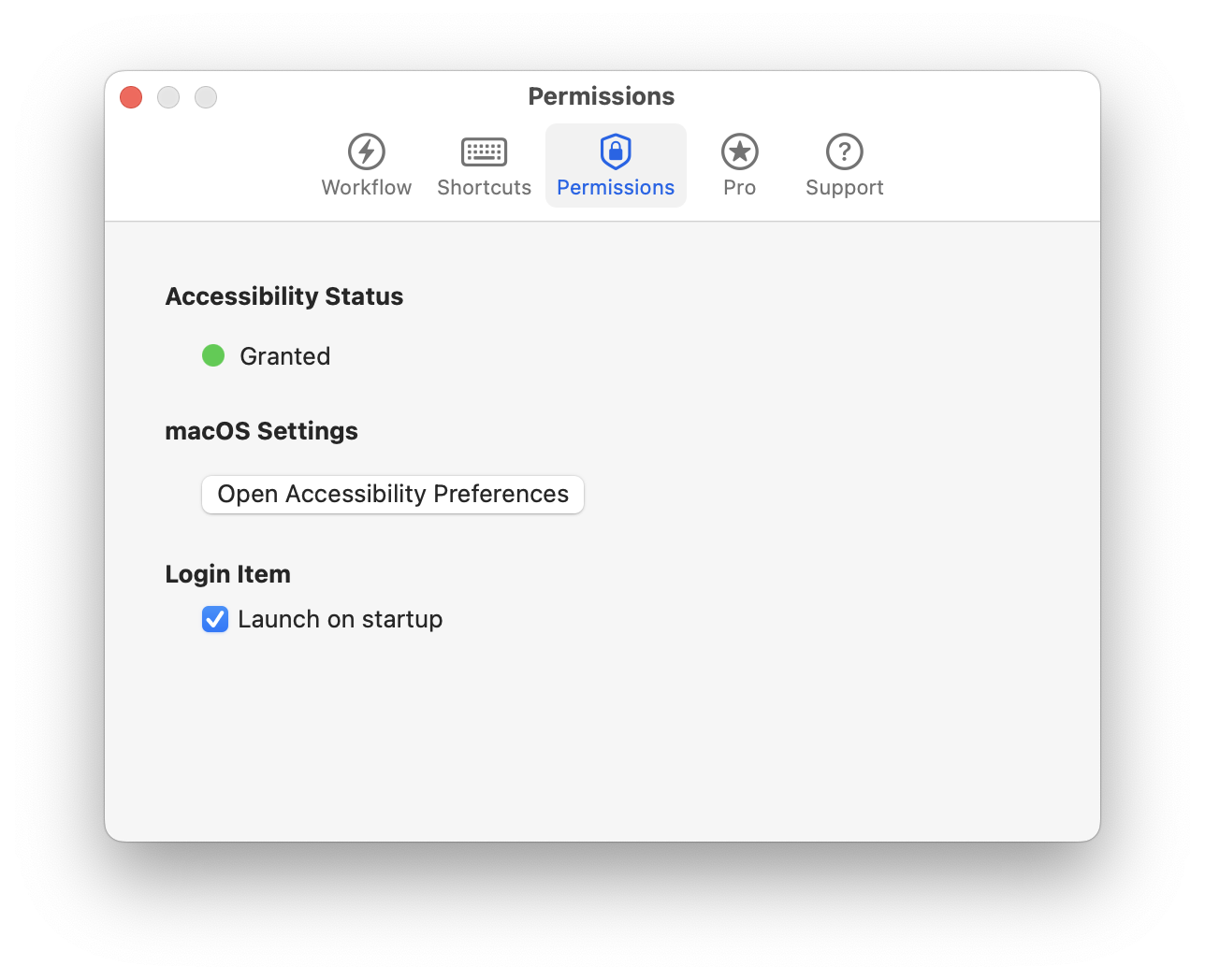Viewport: 1205px width, 980px height.
Task: Click the "Granted" status text
Action: pos(285,356)
